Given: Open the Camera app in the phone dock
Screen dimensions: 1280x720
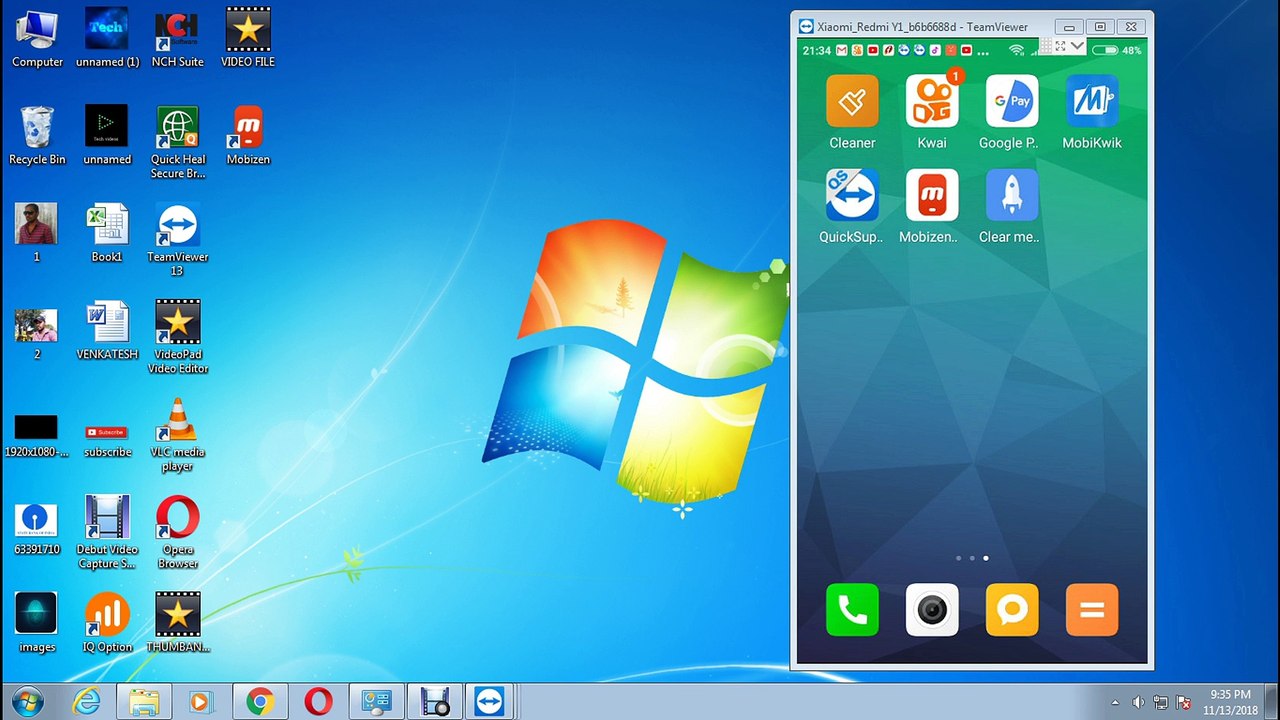Looking at the screenshot, I should 932,610.
